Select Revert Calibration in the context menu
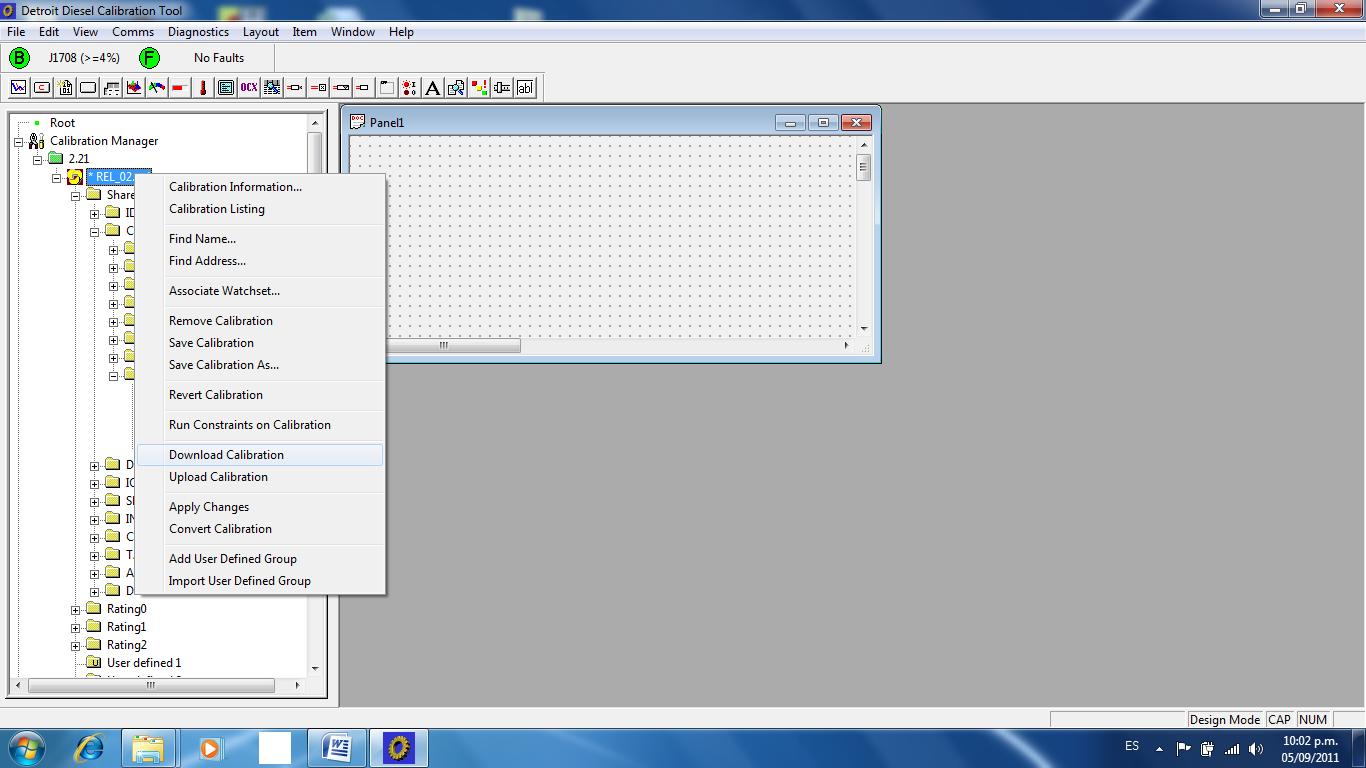 [260, 395]
